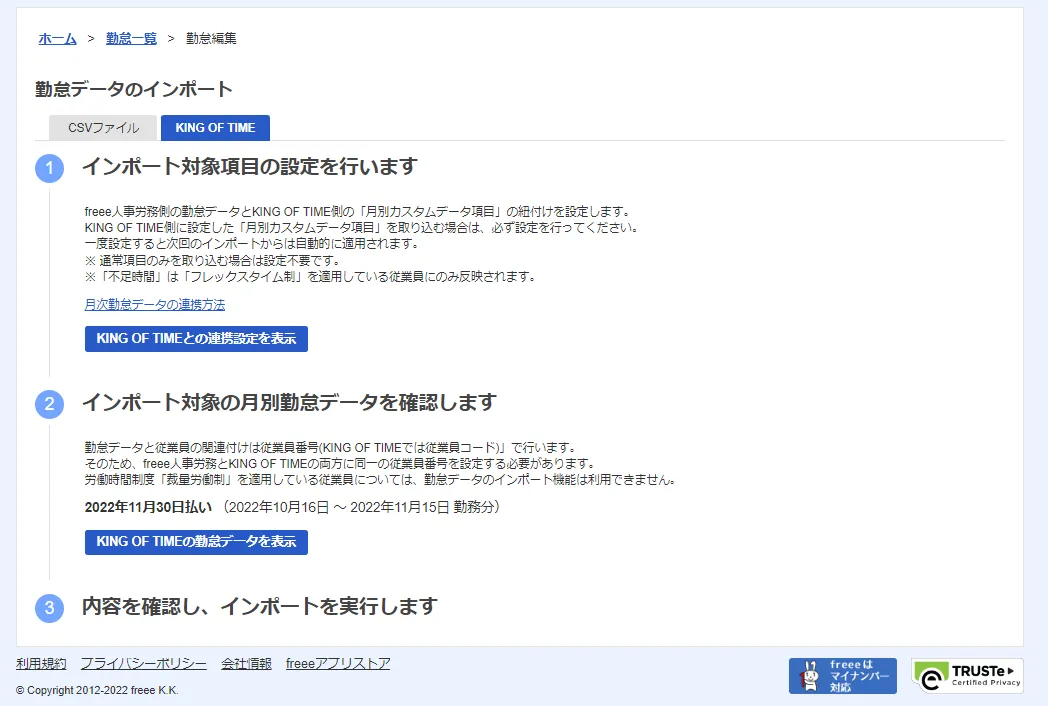This screenshot has height=706, width=1048.
Task: Click the TRUSTe Certified Privacy badge
Action: (967, 676)
